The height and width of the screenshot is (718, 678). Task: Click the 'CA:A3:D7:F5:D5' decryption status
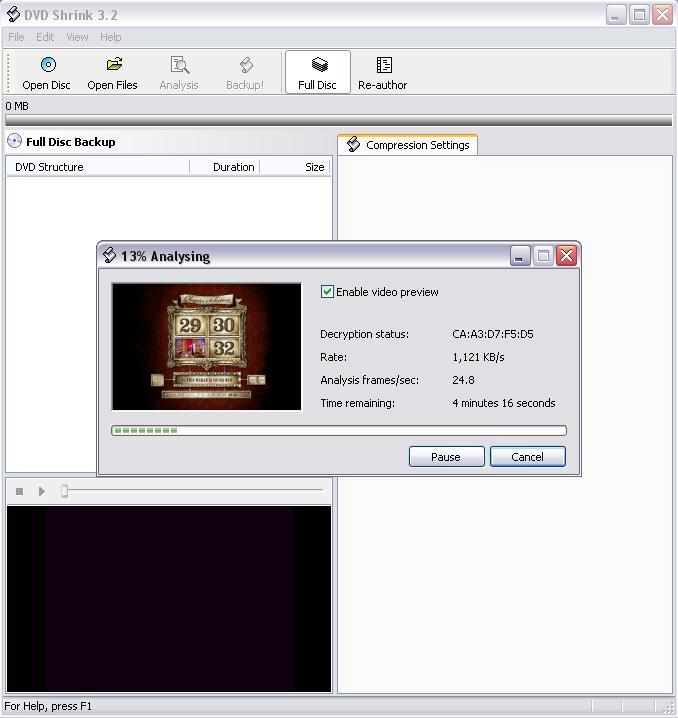click(x=493, y=334)
